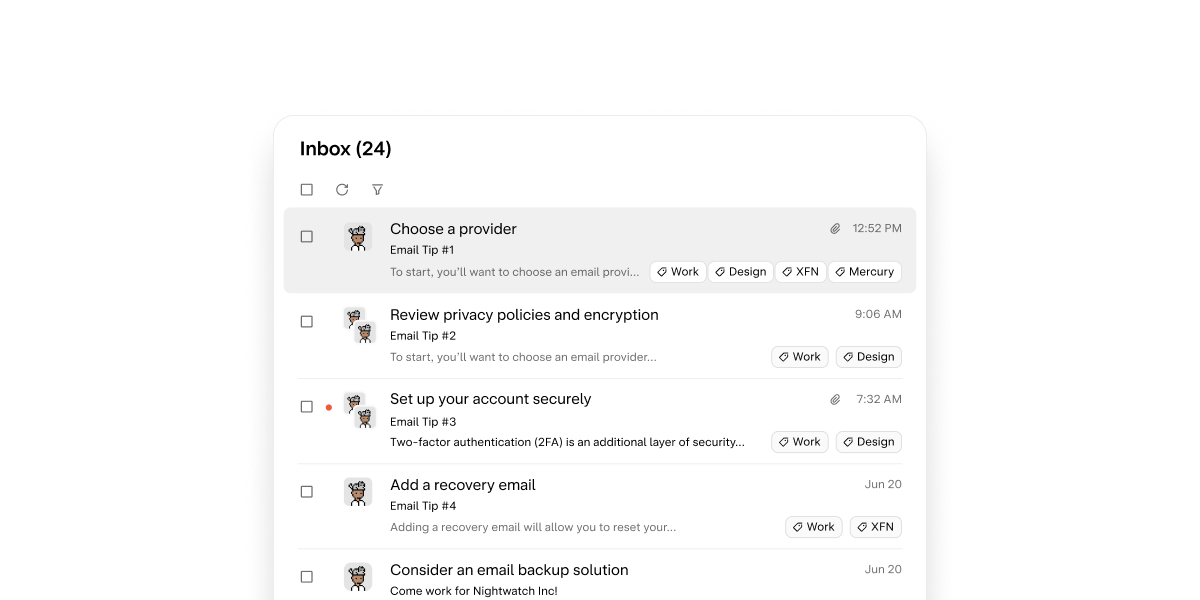Click the Design tag on Set up your account securely
Image resolution: width=1200 pixels, height=600 pixels.
tap(868, 441)
